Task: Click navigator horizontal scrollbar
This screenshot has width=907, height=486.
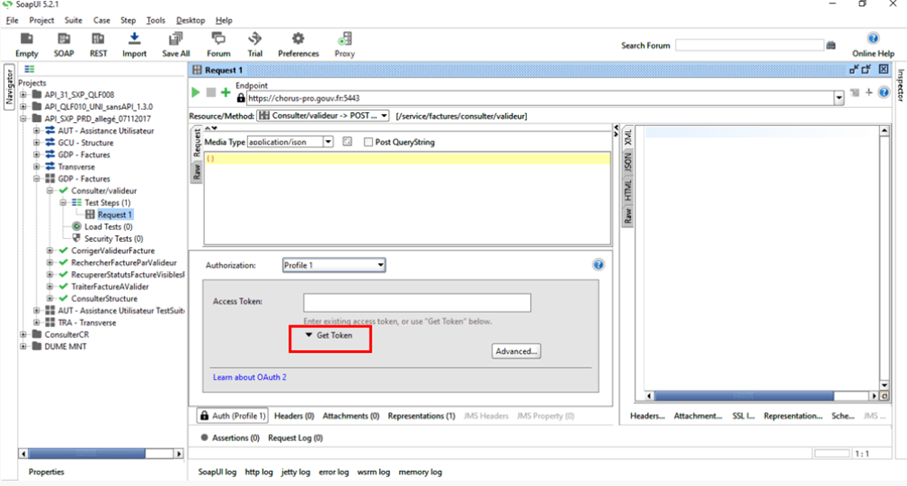Action: coord(101,454)
